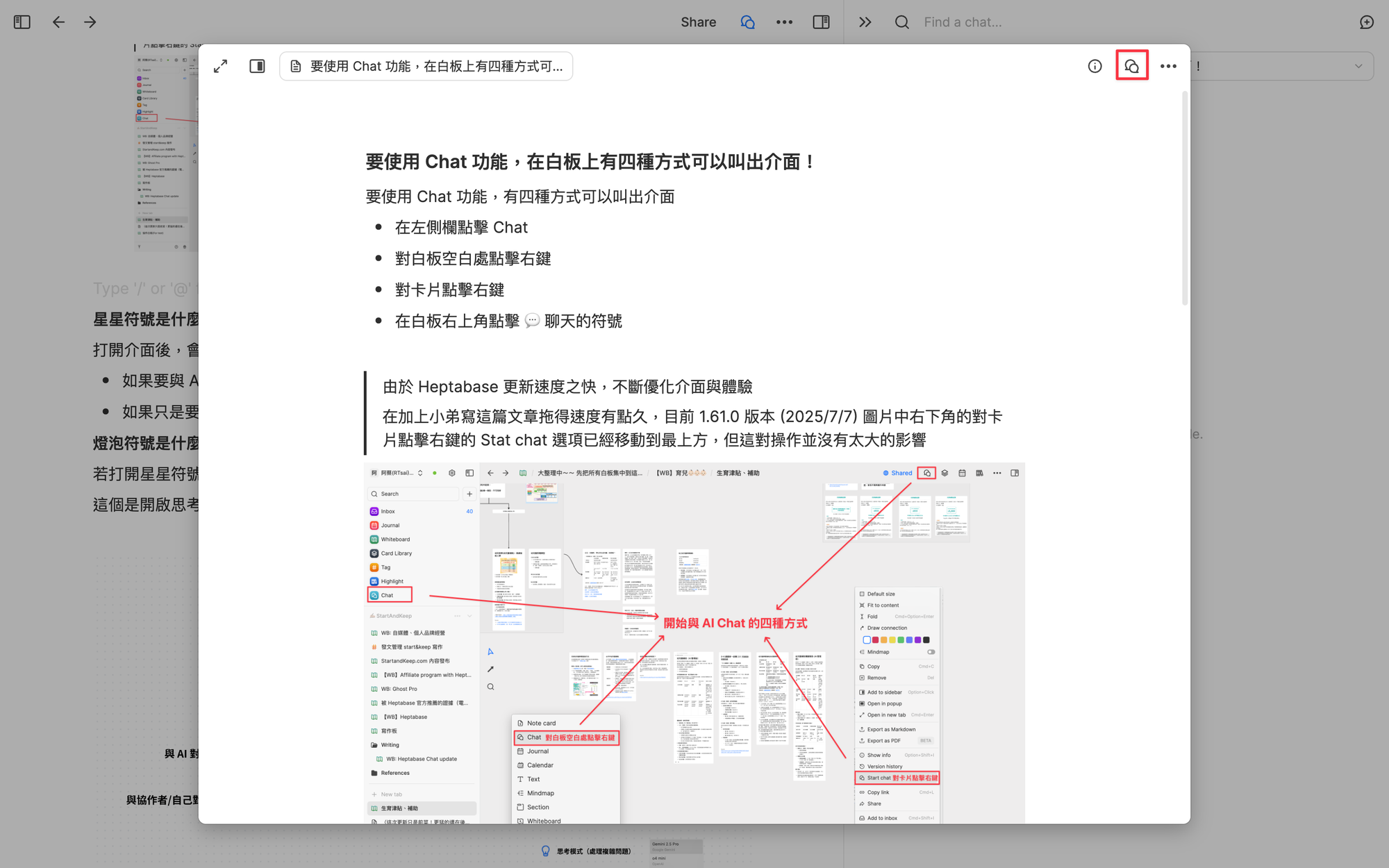1389x868 pixels.
Task: Click the background card's '燈泡符號是什麼' heading
Action: coord(146,443)
